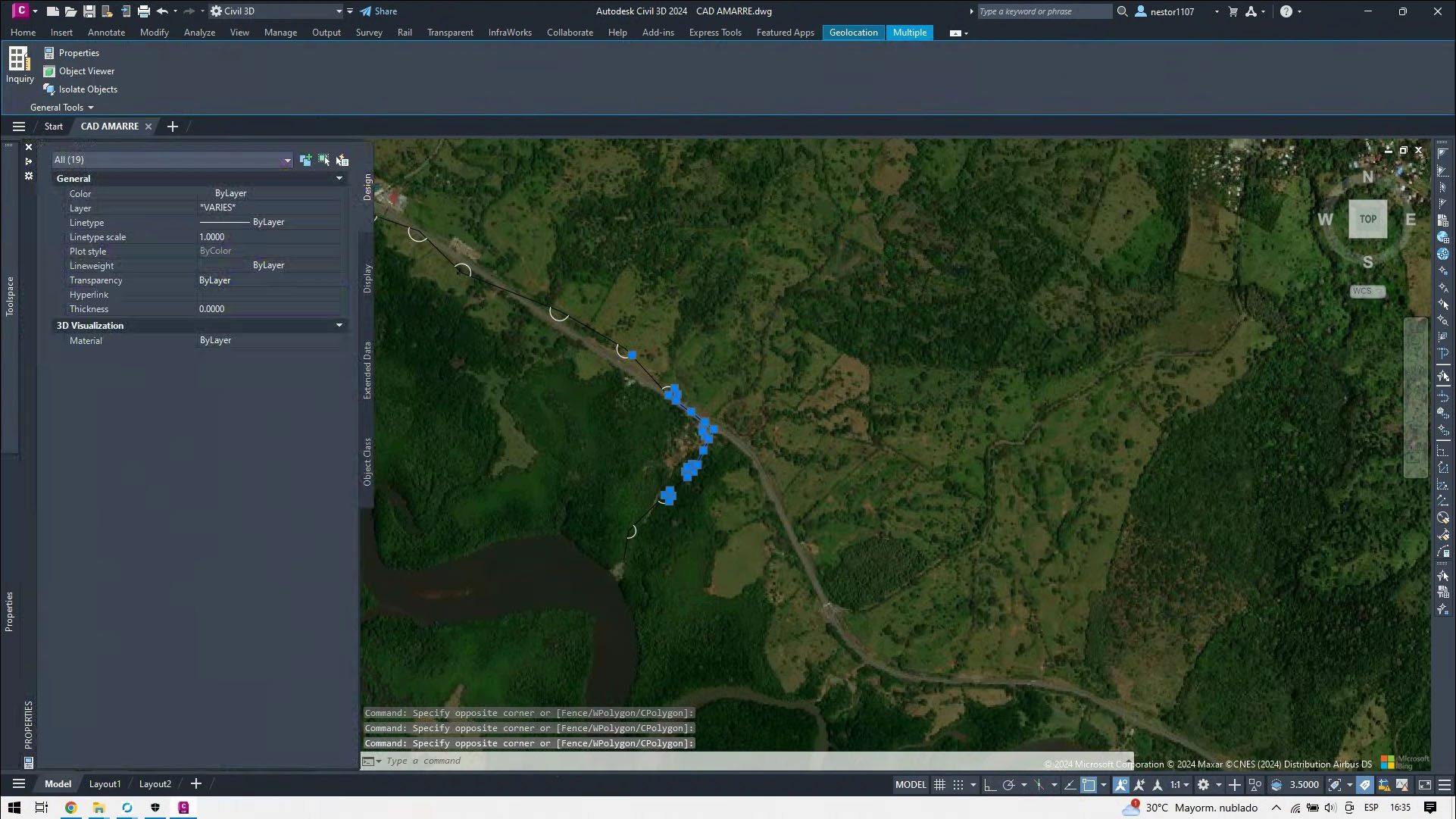Toggle drawing grid display in status bar
The height and width of the screenshot is (819, 1456).
coord(939,785)
